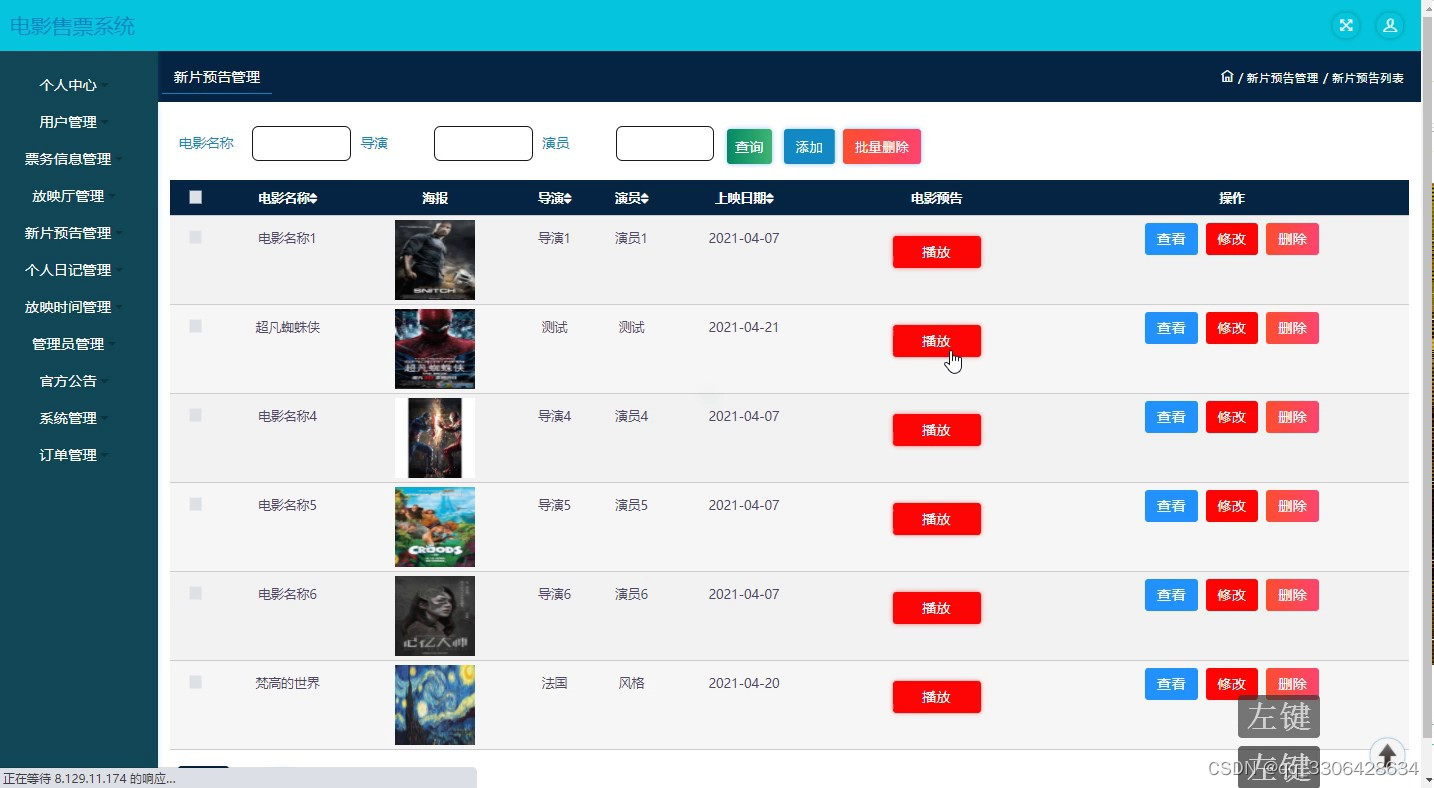Open the Snitch poster for 电影名称1
1434x788 pixels.
435,260
